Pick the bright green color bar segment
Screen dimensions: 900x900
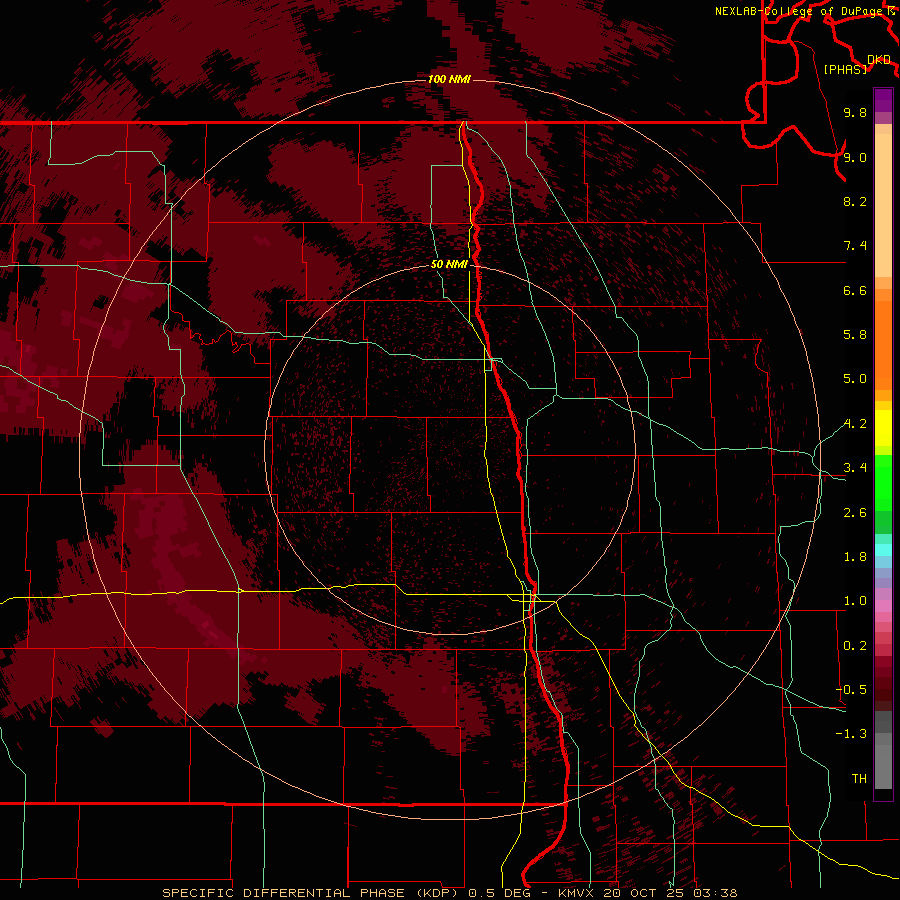(883, 483)
